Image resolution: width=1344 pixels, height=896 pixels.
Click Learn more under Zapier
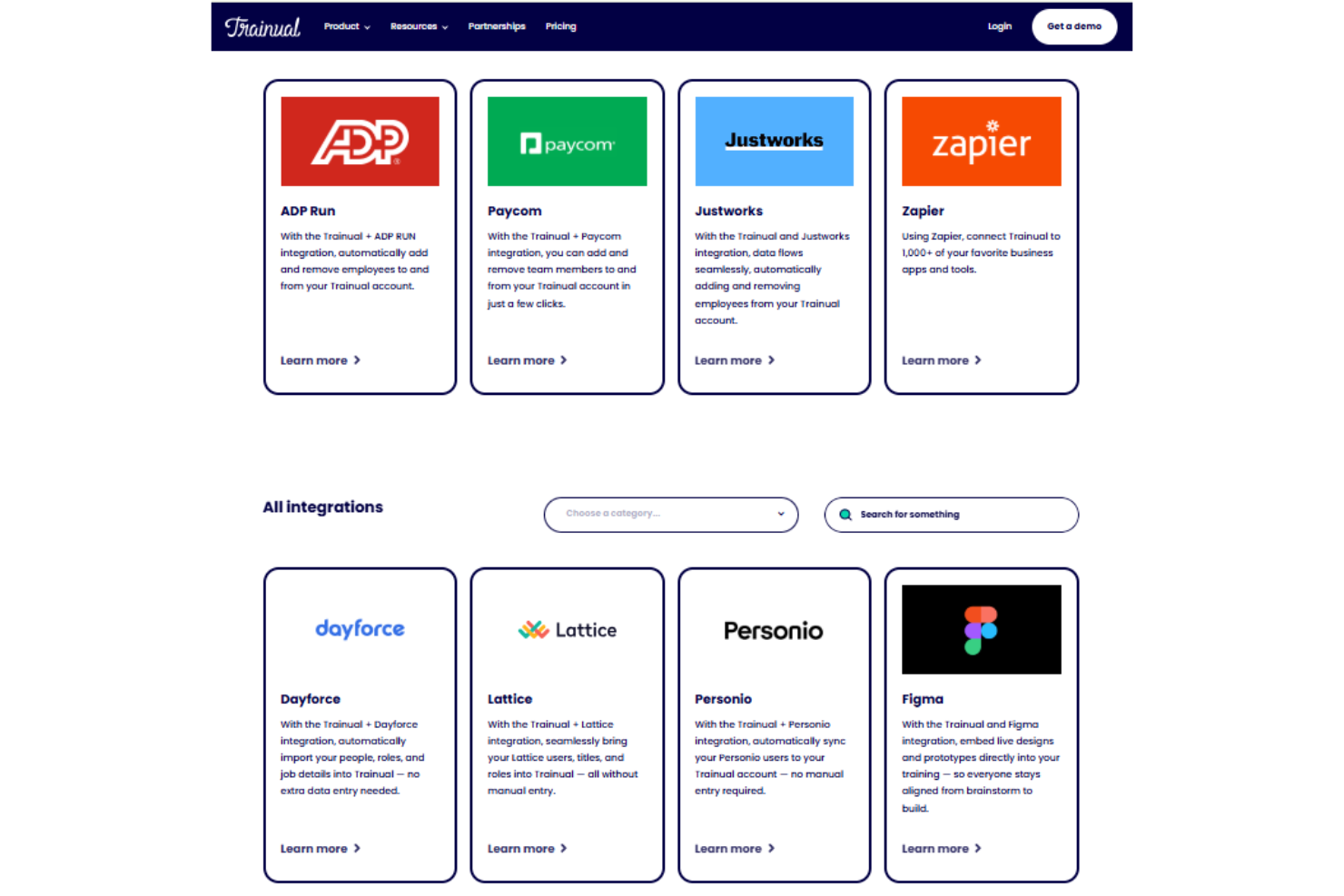click(x=941, y=359)
